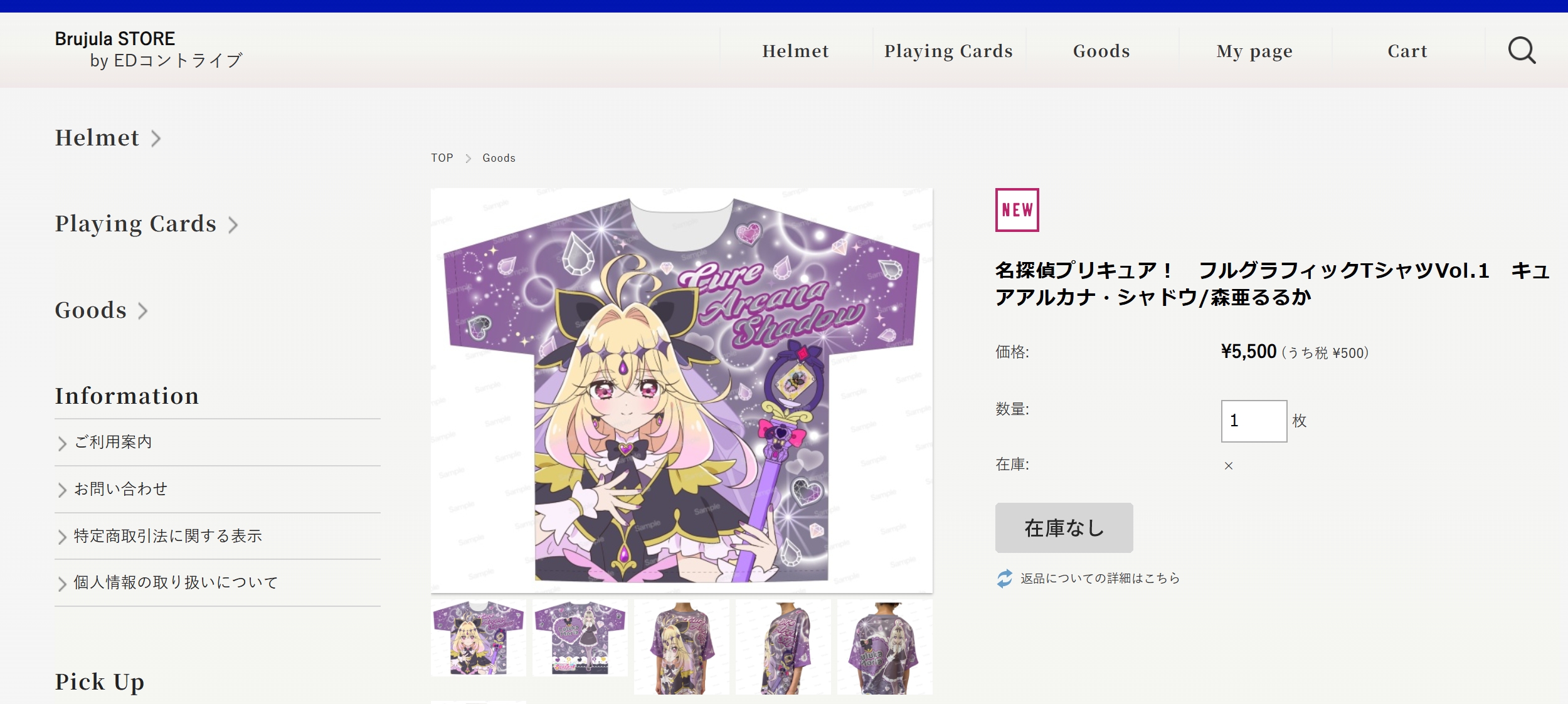Open My page from the header

(1254, 51)
